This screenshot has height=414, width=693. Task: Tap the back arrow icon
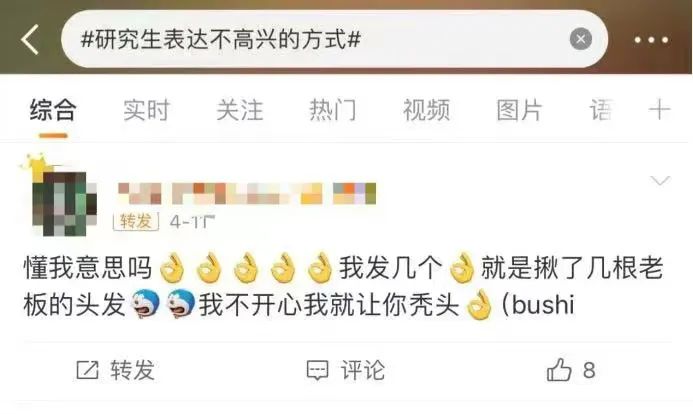pos(30,40)
